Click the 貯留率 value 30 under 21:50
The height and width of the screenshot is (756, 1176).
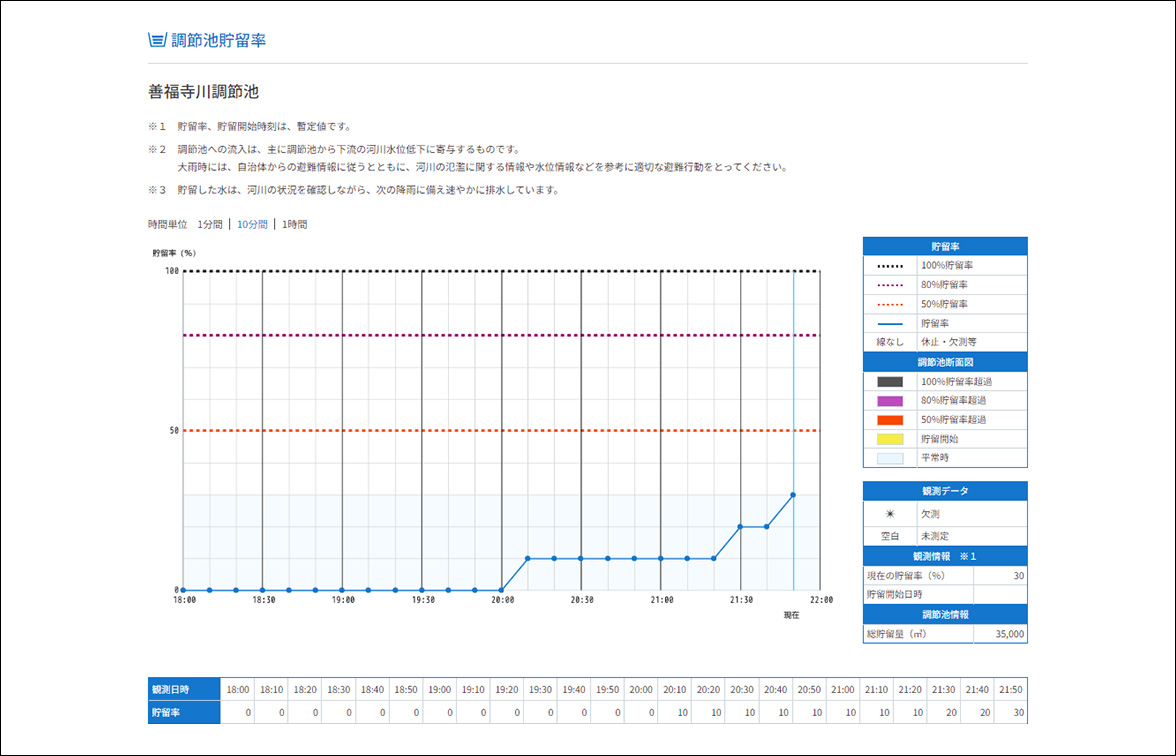(x=1018, y=712)
